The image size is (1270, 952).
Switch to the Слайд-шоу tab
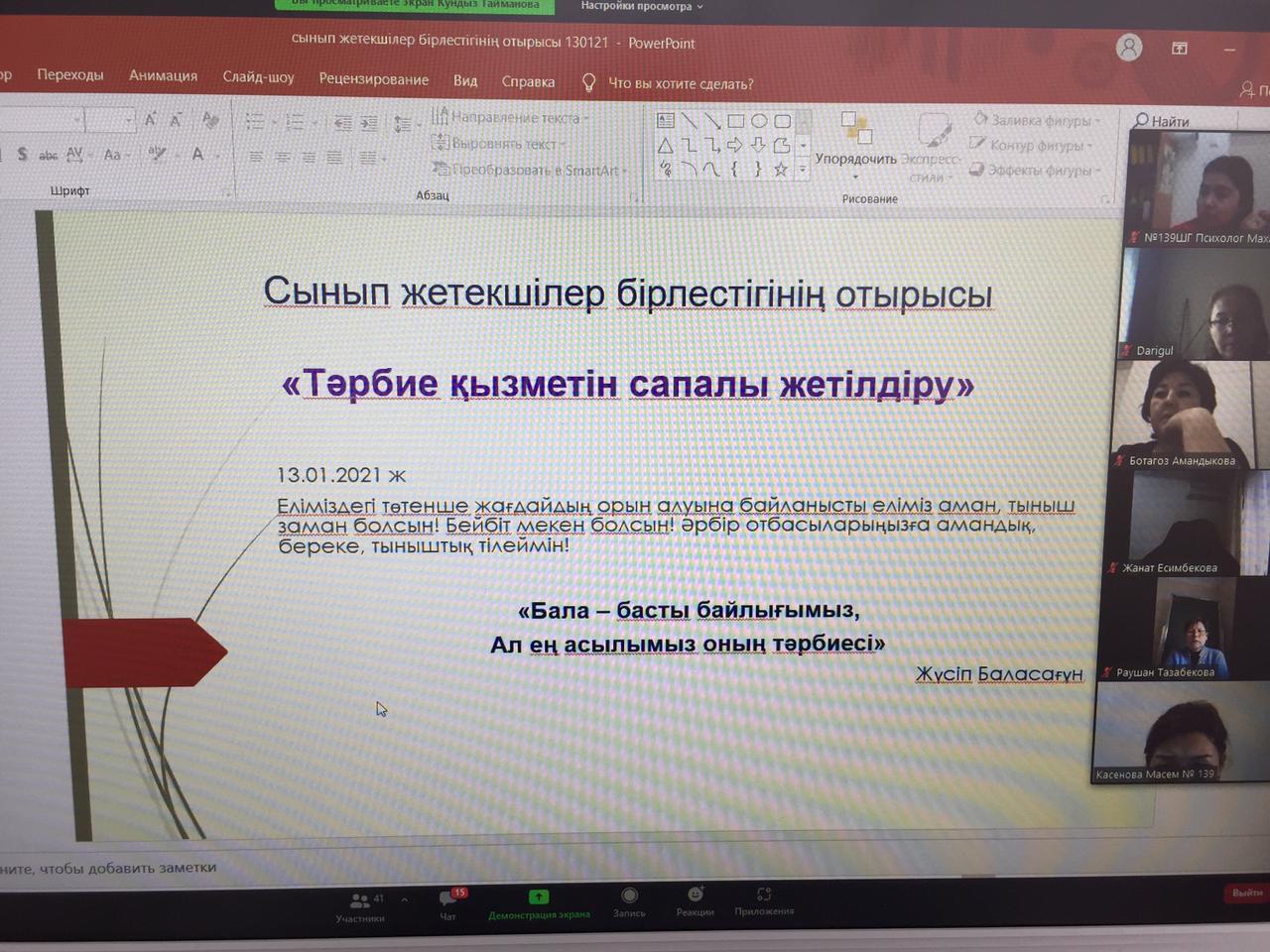click(x=258, y=77)
